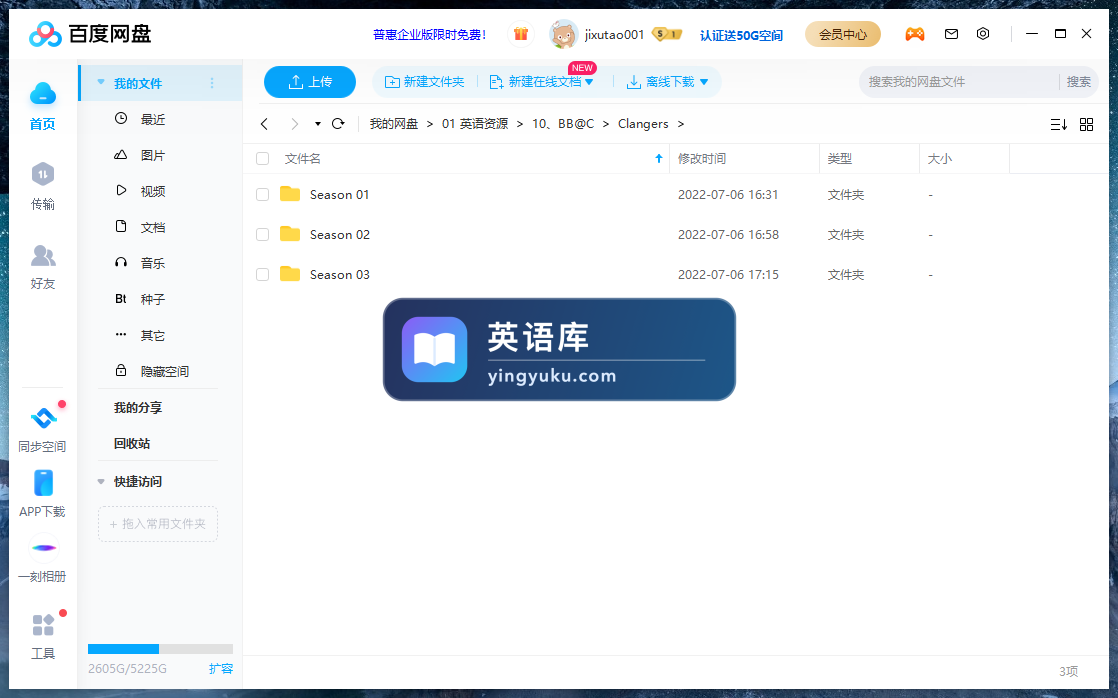This screenshot has height=698, width=1118.
Task: Open the Yike album icon
Action: (43, 548)
